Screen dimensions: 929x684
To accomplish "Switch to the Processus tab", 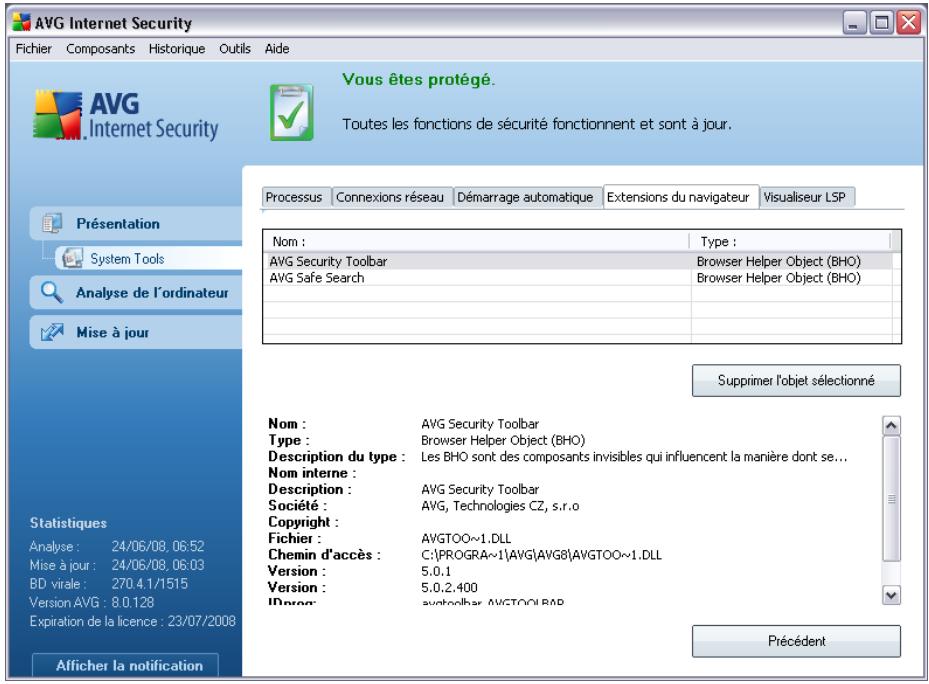I will (294, 197).
